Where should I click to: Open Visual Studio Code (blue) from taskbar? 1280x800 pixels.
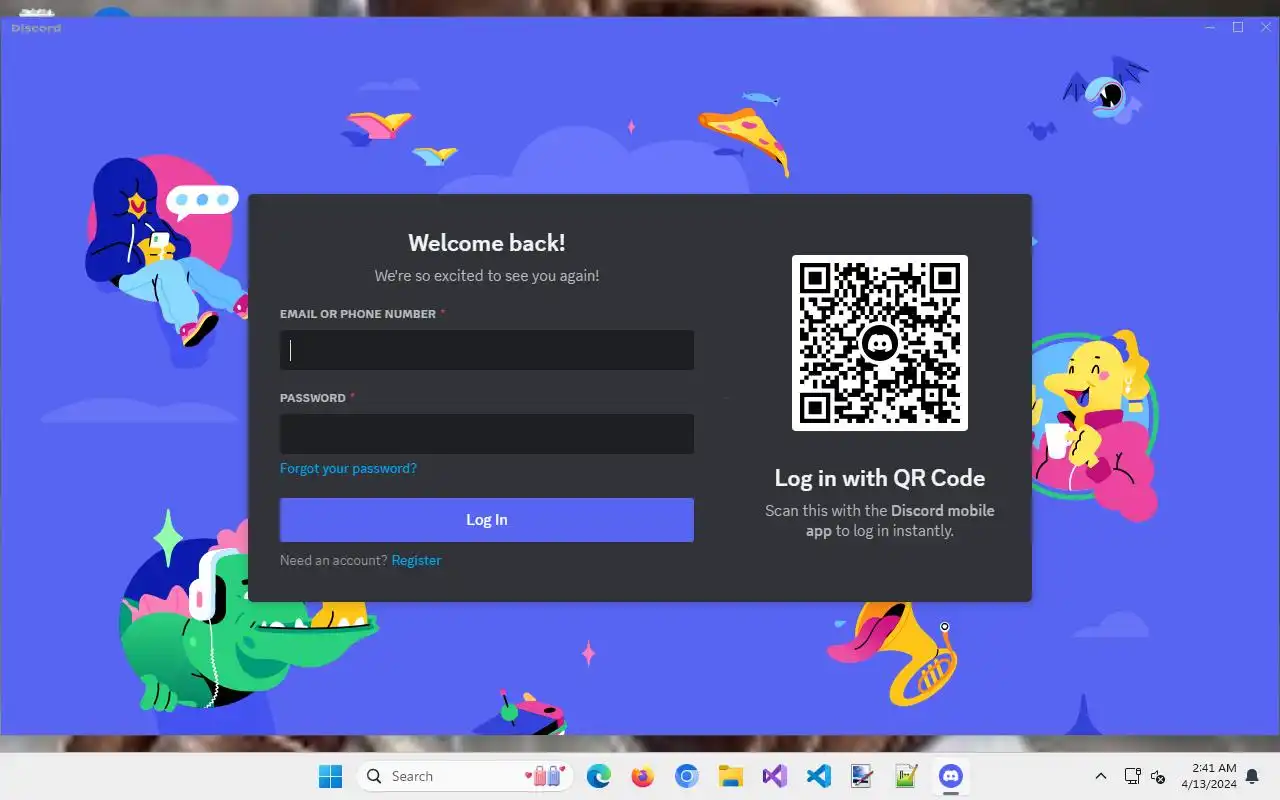coord(818,776)
